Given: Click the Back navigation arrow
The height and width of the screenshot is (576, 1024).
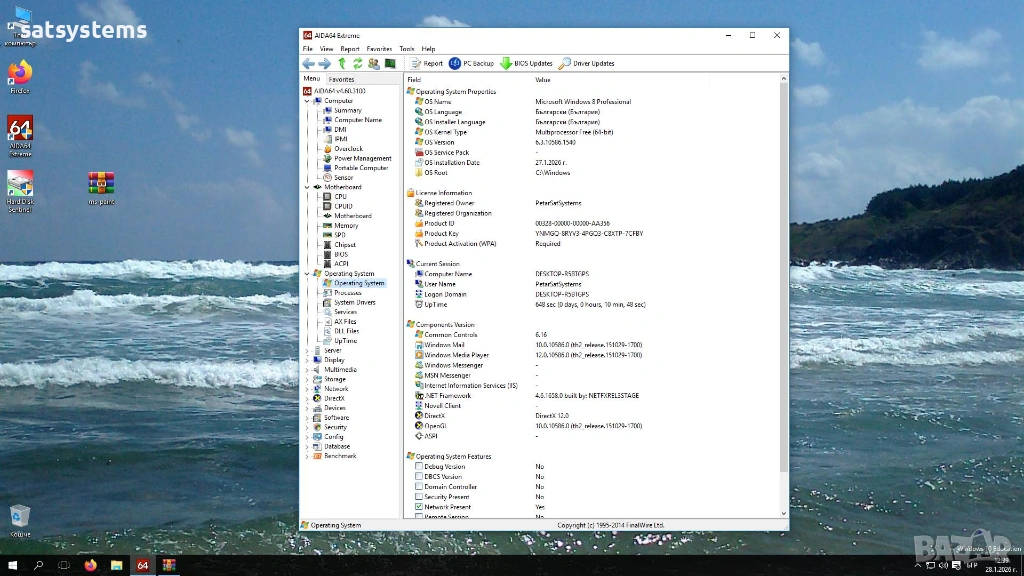Looking at the screenshot, I should coord(309,63).
